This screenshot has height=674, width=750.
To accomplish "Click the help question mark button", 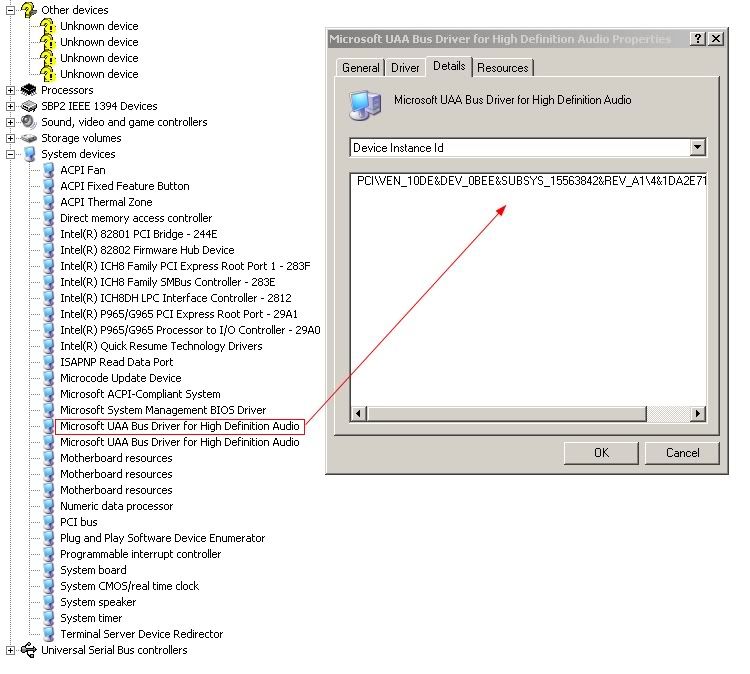I will click(698, 39).
